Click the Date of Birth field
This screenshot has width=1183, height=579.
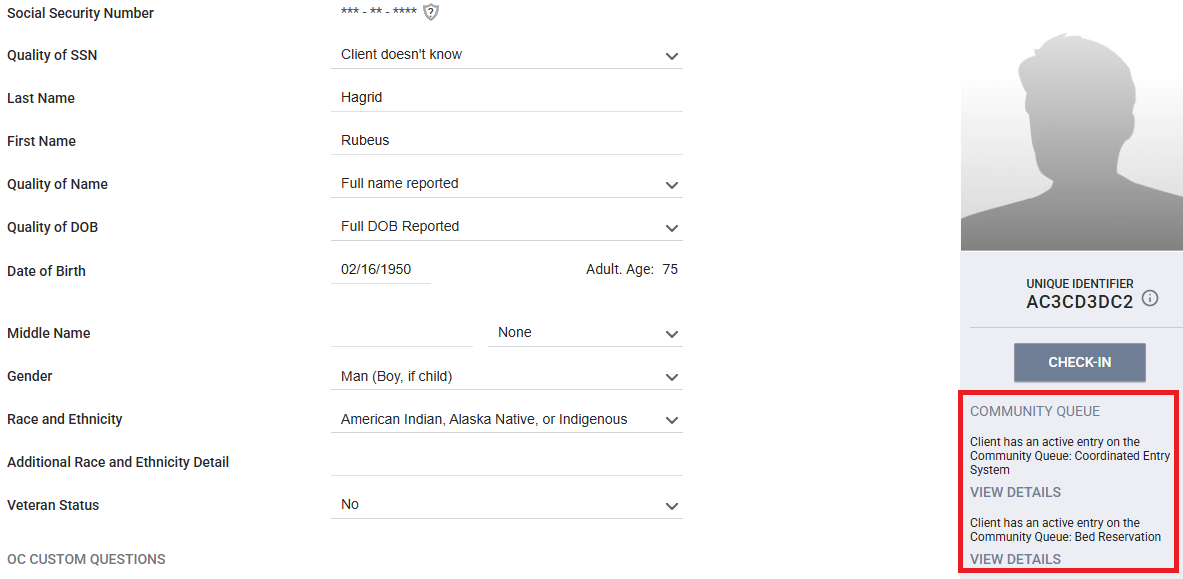point(381,270)
